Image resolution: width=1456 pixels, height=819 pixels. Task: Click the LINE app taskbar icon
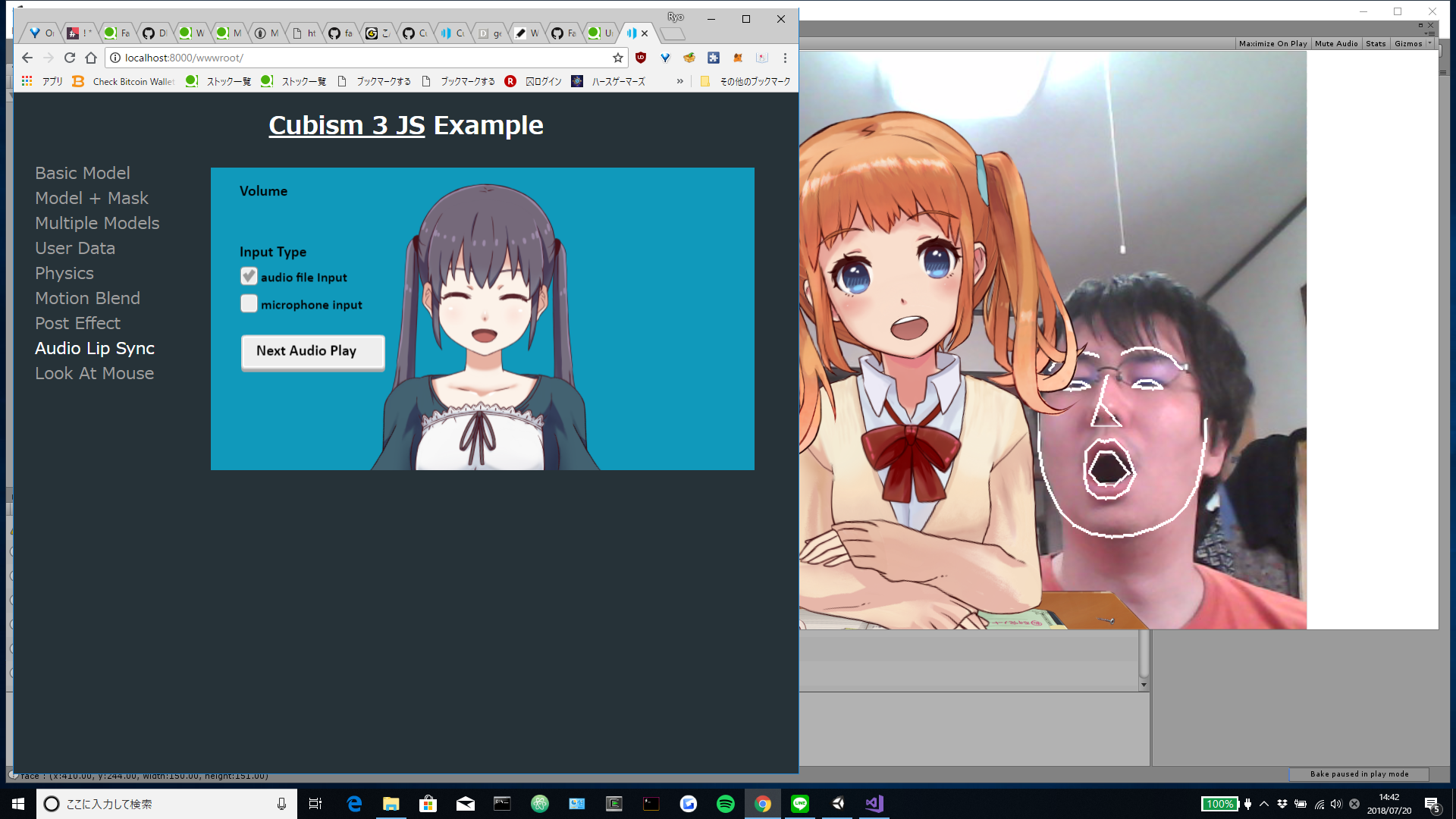click(800, 804)
